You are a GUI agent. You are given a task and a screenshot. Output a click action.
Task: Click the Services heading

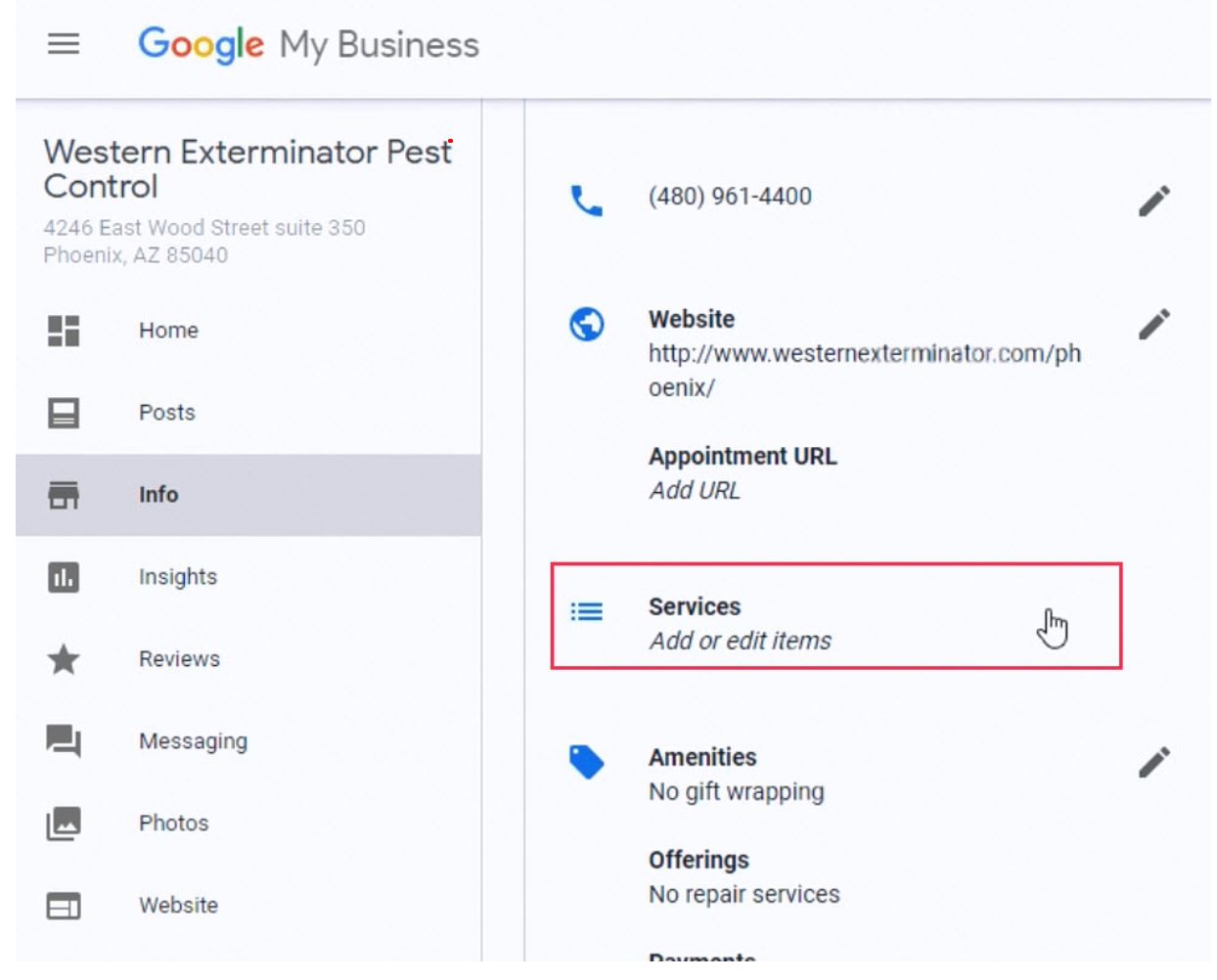click(695, 606)
